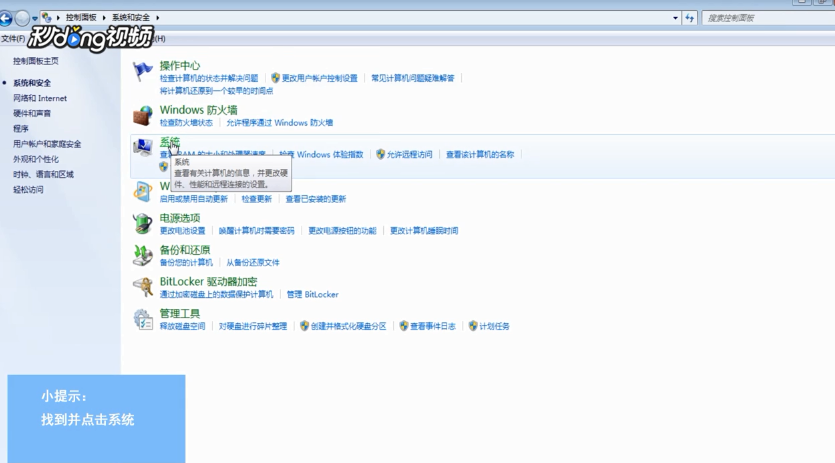Image resolution: width=835 pixels, height=463 pixels.
Task: Click 唤醒计算机时需要密码 link
Action: (x=257, y=231)
